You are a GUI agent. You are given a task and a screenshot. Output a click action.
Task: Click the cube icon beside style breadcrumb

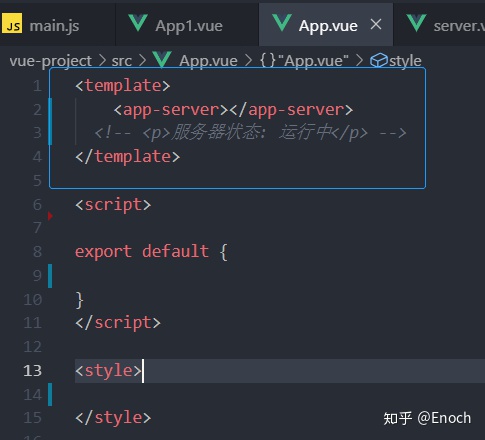pos(379,61)
